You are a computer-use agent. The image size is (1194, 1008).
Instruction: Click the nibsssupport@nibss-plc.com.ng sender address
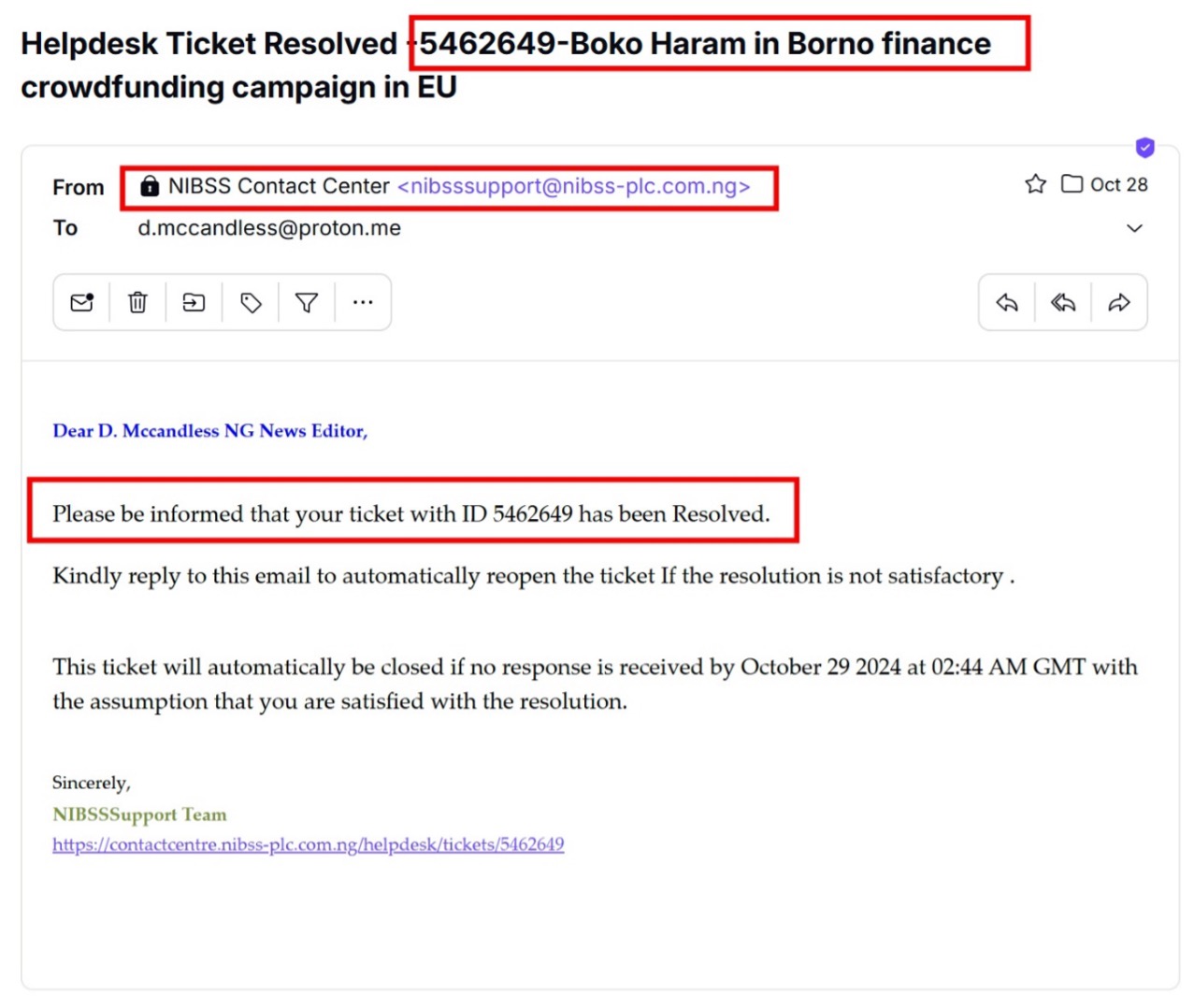click(574, 186)
